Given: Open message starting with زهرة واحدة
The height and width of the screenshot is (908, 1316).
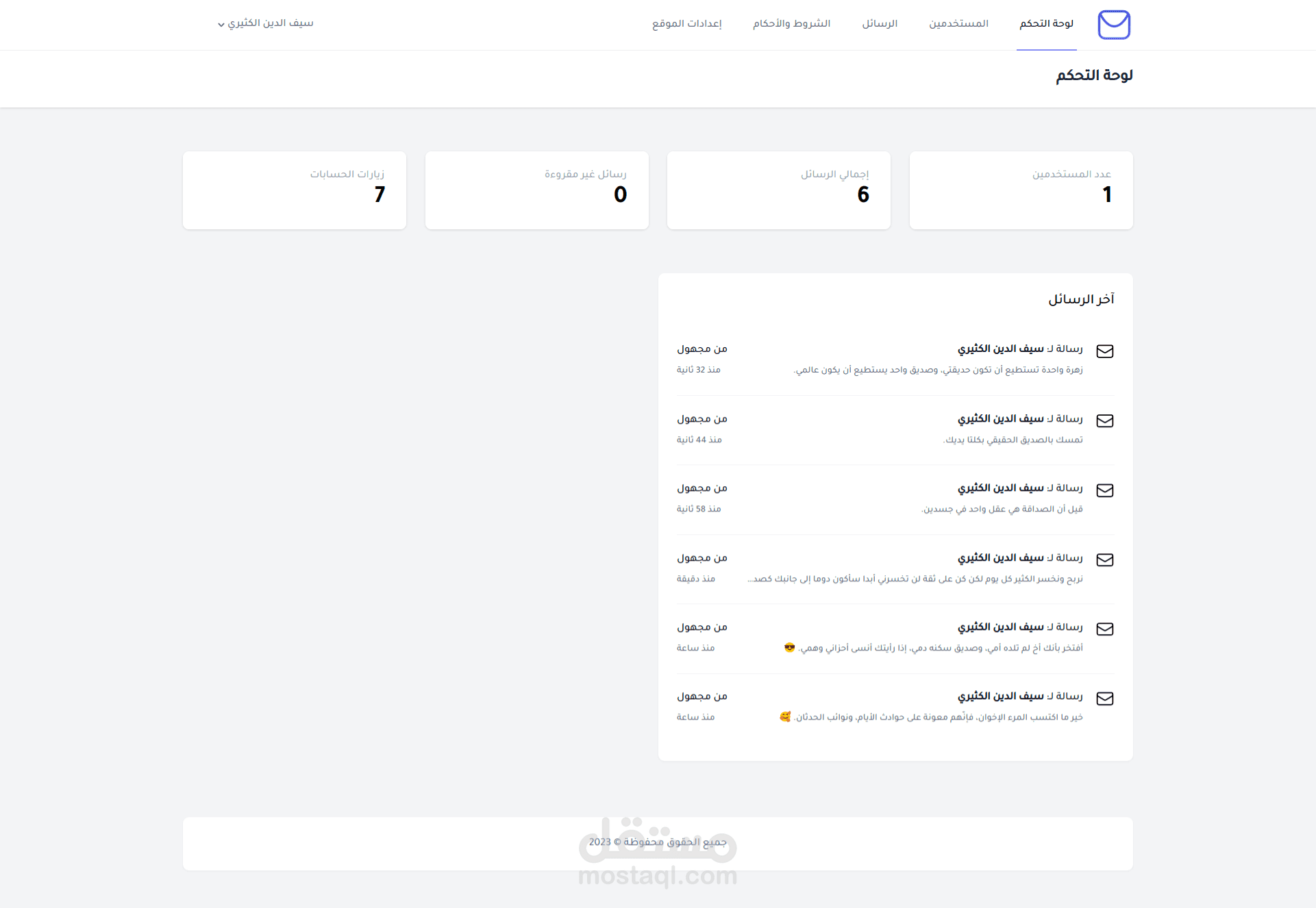Looking at the screenshot, I should click(938, 370).
